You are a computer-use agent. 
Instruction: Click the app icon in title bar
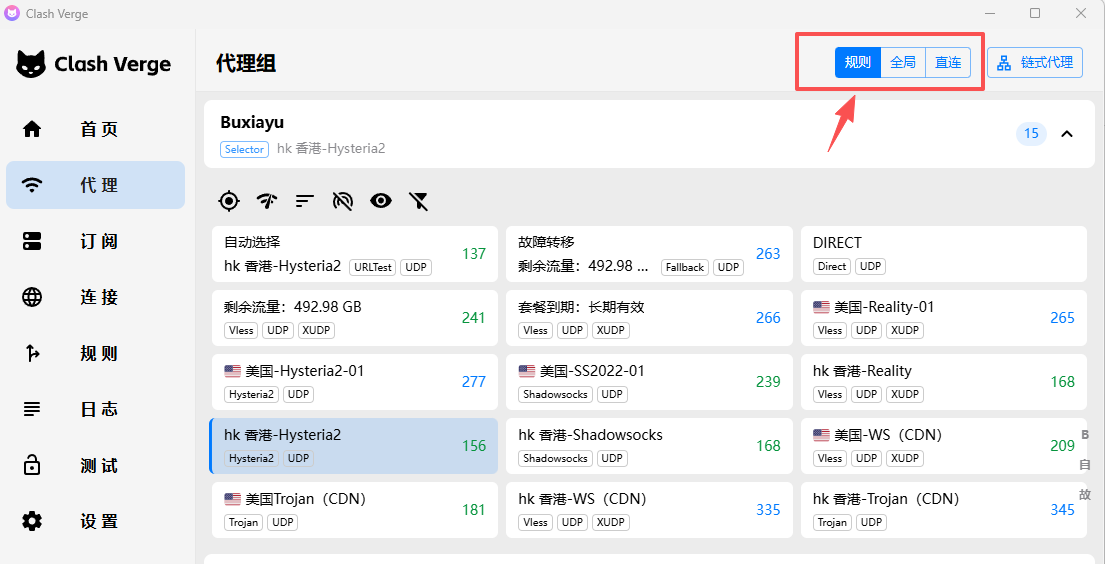coord(12,13)
